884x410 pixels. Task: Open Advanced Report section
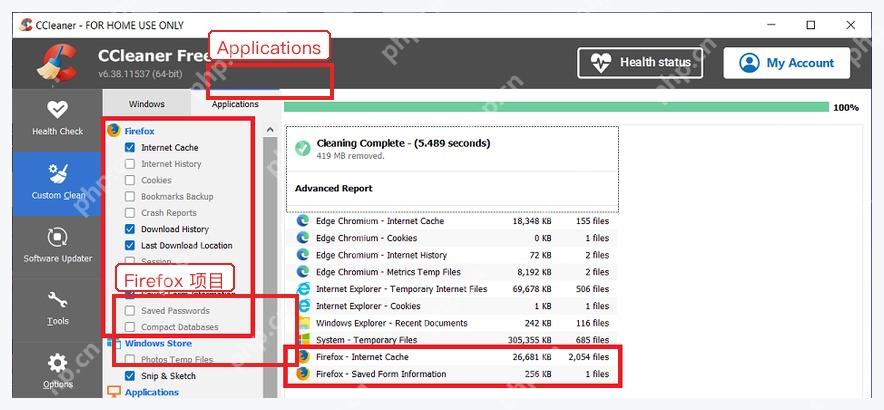coord(334,188)
